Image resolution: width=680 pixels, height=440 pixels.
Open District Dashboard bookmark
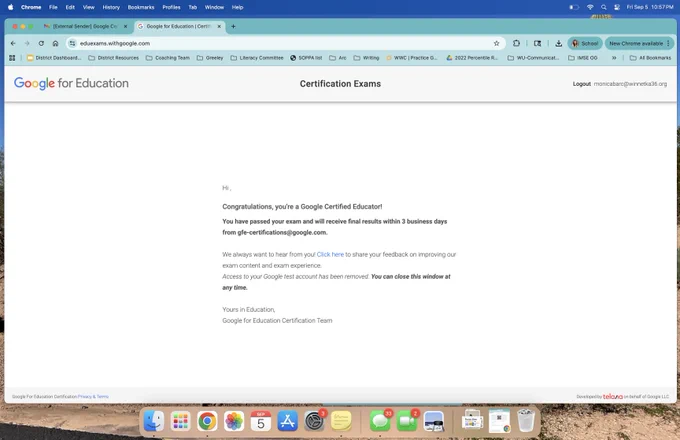point(54,58)
